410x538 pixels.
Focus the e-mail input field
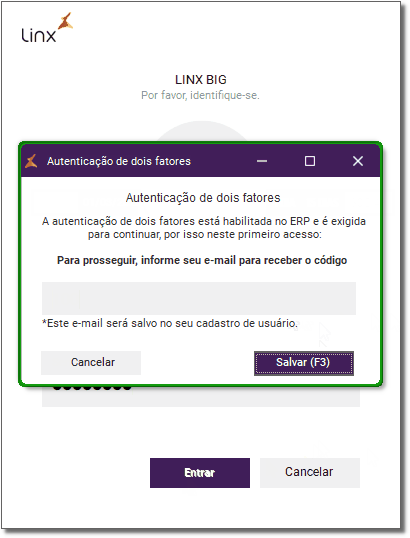coord(199,298)
